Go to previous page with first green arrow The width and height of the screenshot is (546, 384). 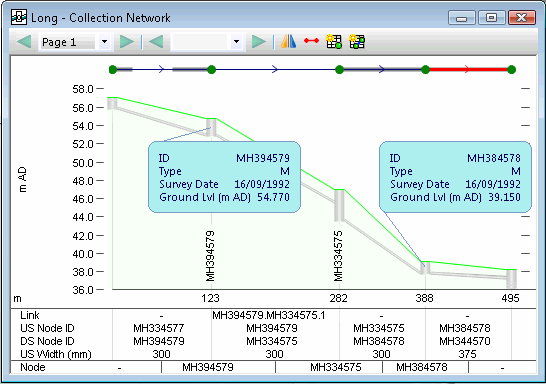click(x=24, y=42)
